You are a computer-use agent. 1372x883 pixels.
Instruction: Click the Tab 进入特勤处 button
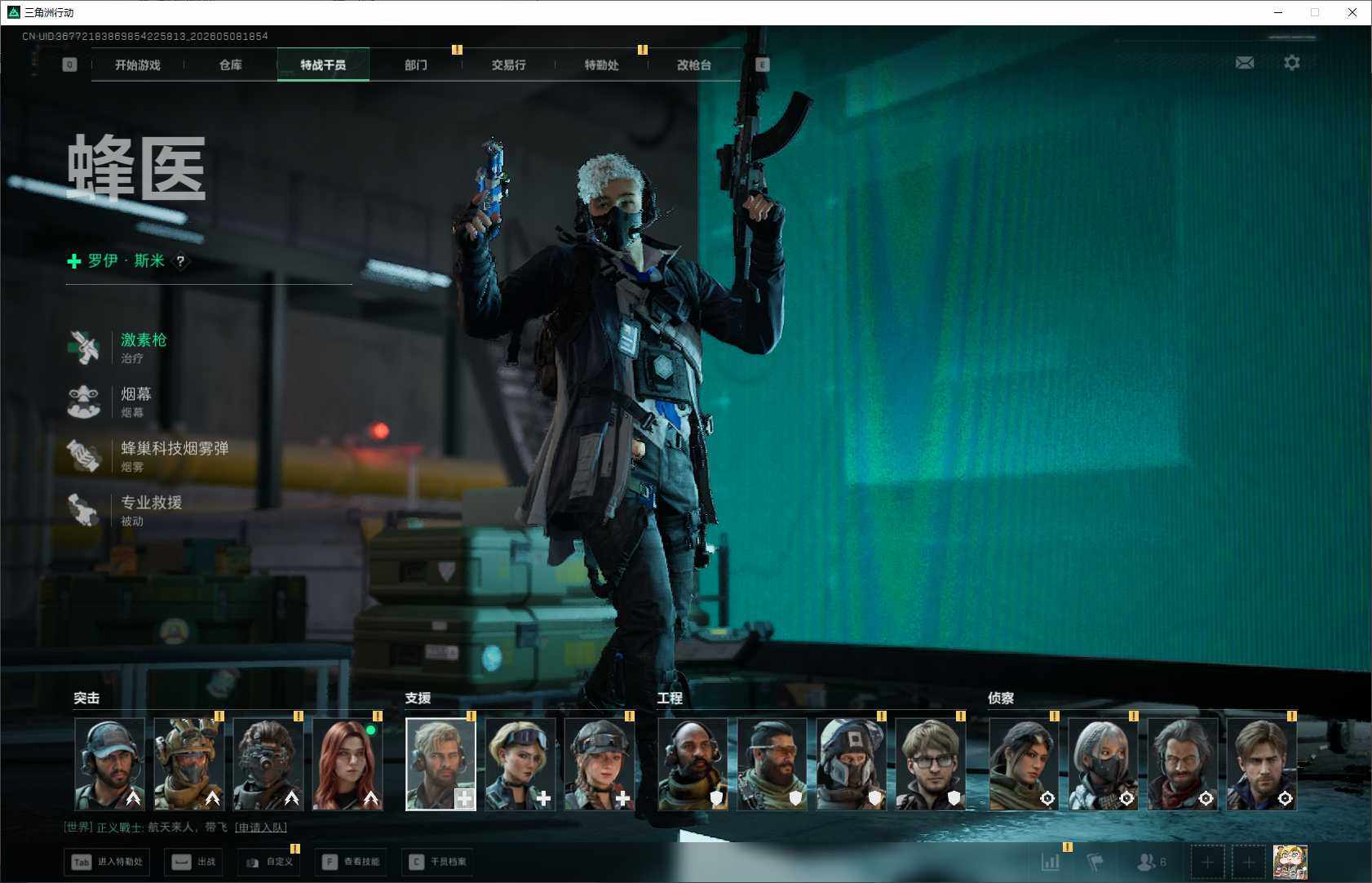click(108, 862)
